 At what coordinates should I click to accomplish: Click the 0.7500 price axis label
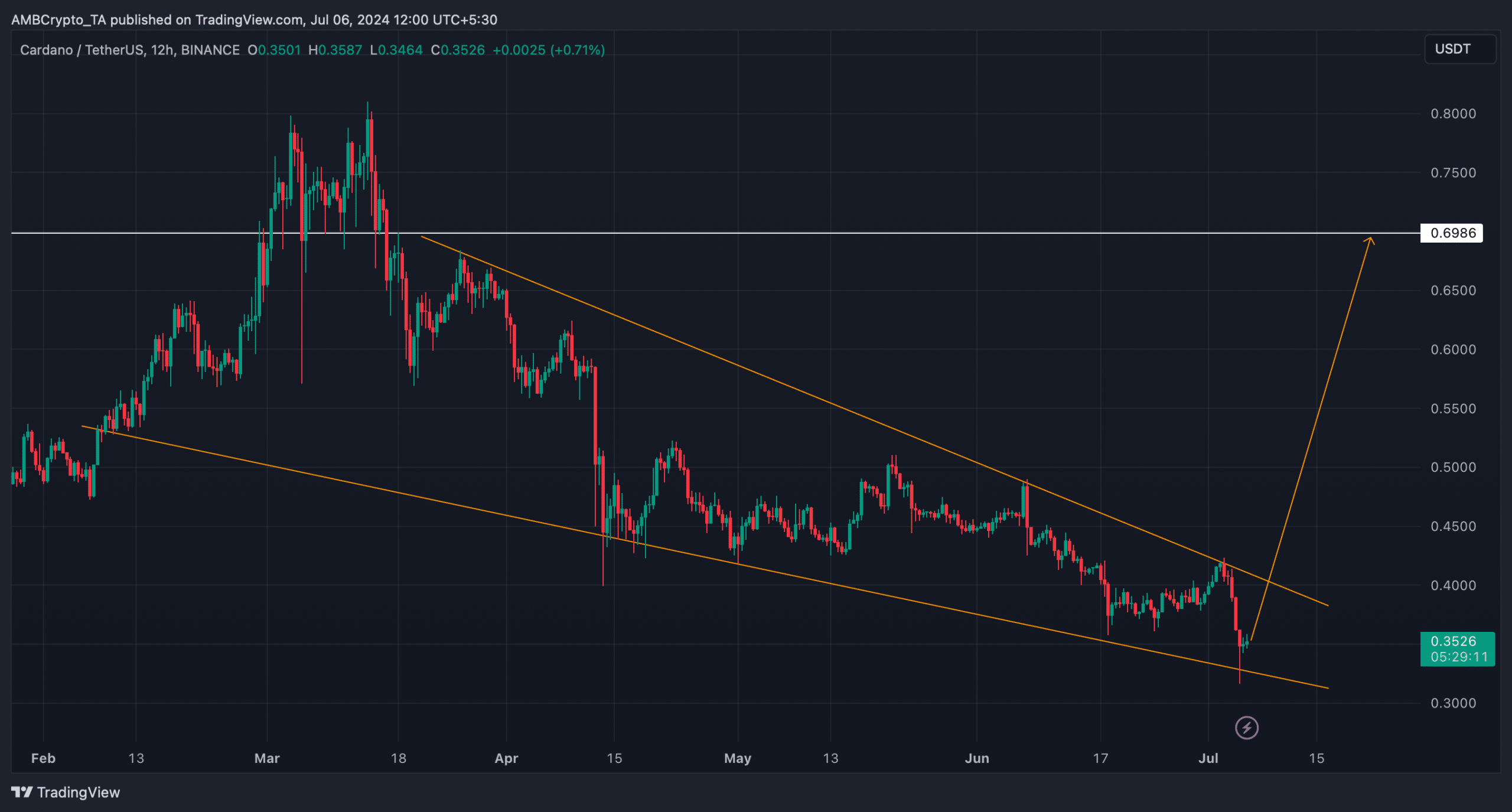point(1453,173)
